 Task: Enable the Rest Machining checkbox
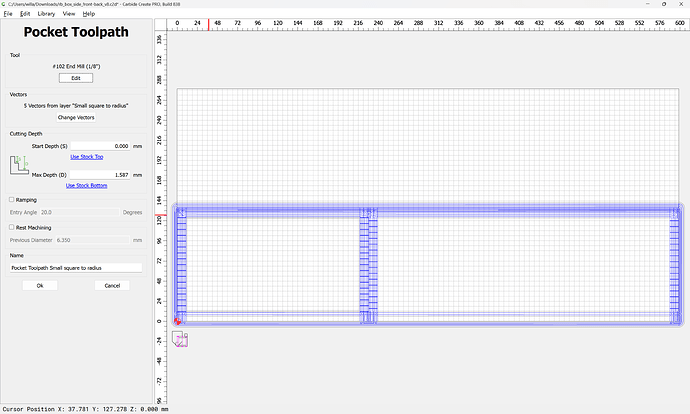(x=10, y=227)
